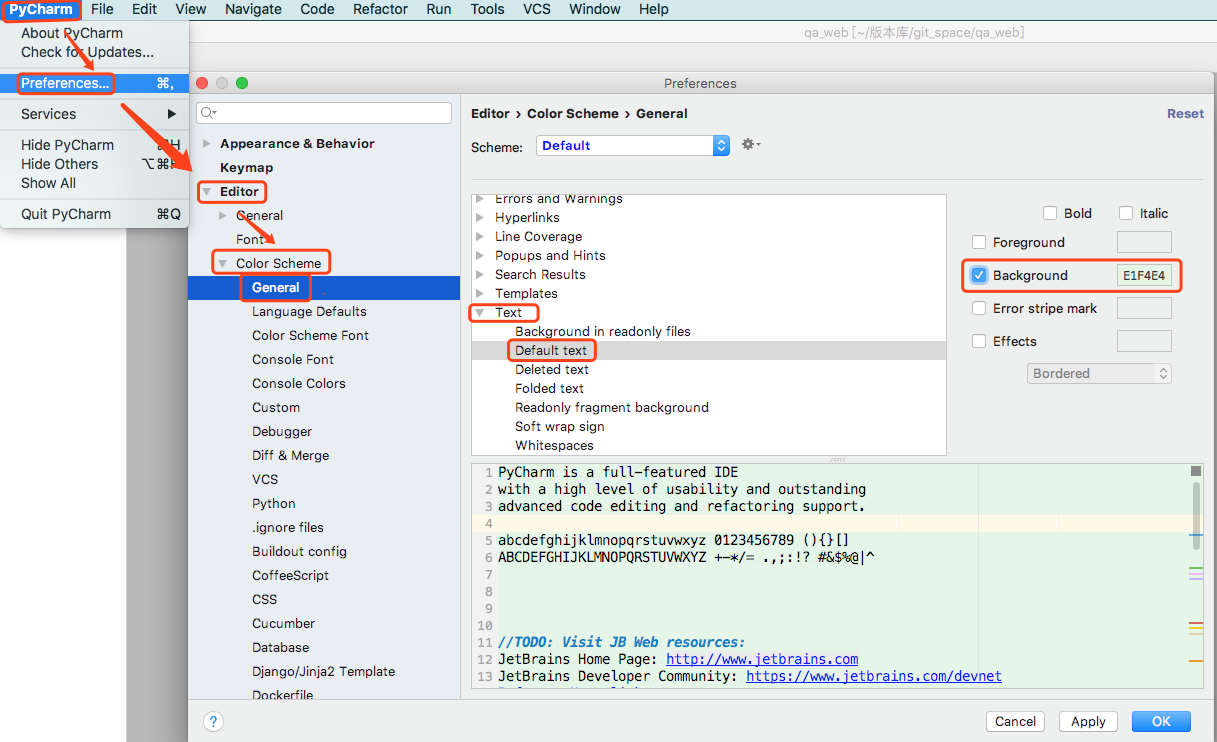The image size is (1217, 742).
Task: Click the Apply button
Action: click(x=1088, y=721)
